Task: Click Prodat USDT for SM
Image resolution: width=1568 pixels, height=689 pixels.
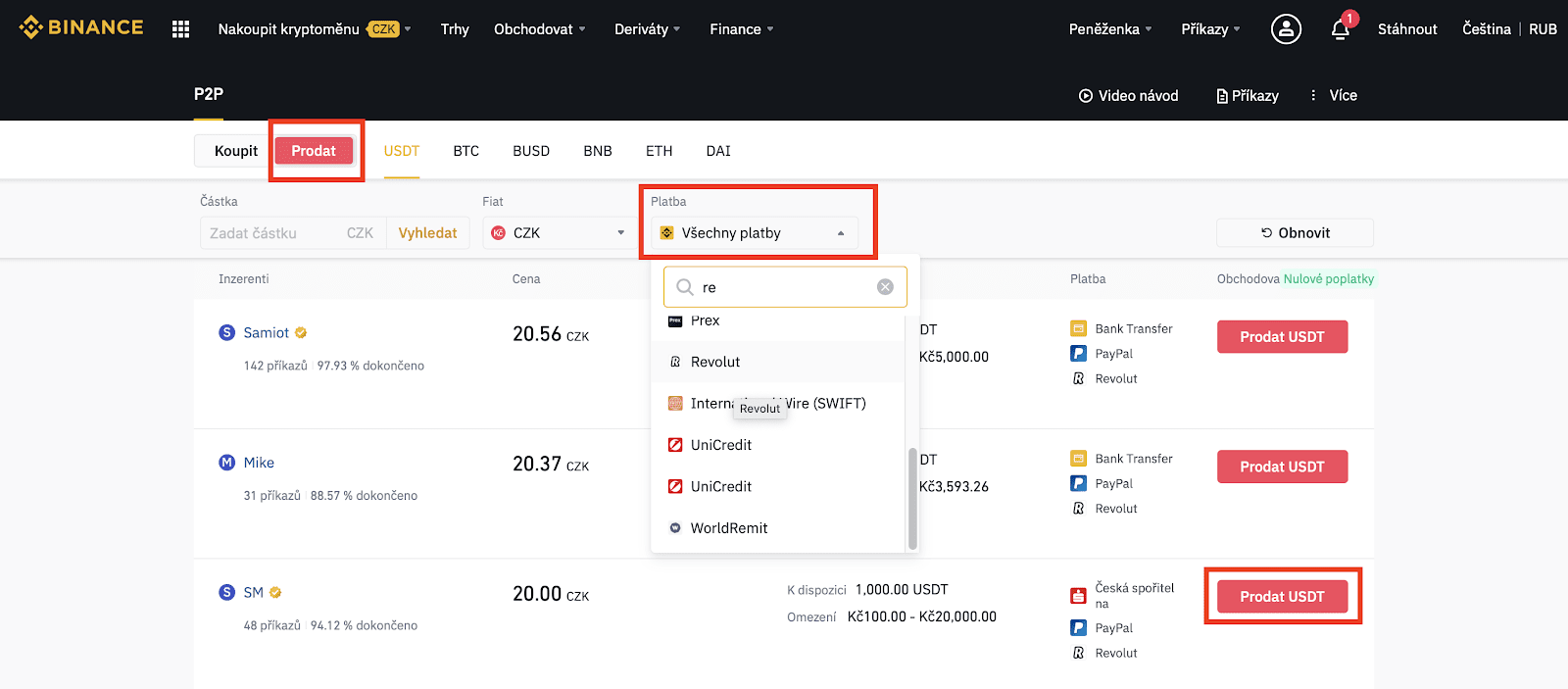Action: pyautogui.click(x=1282, y=597)
